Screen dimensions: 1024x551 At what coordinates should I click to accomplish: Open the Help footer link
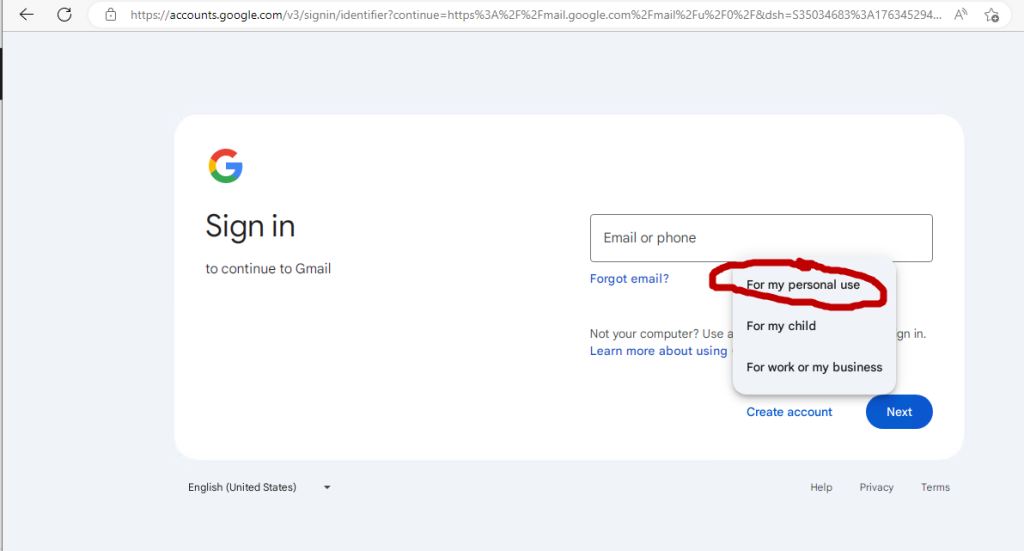[821, 487]
